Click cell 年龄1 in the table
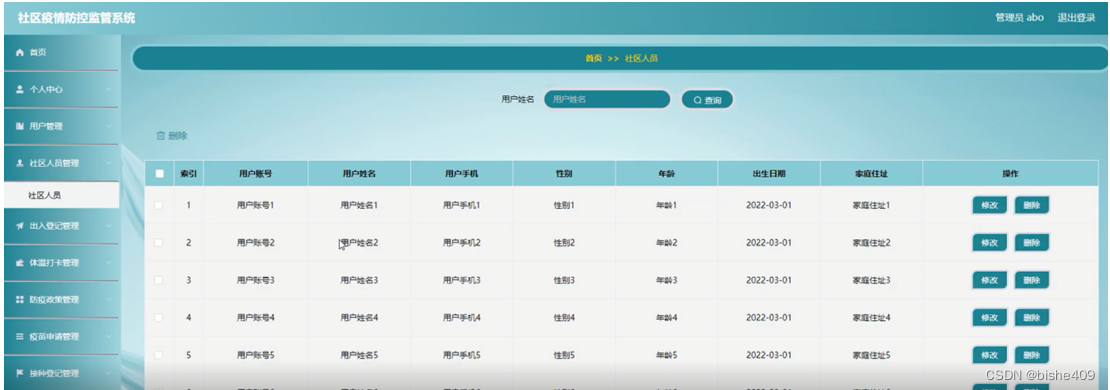The image size is (1110, 390). 666,205
